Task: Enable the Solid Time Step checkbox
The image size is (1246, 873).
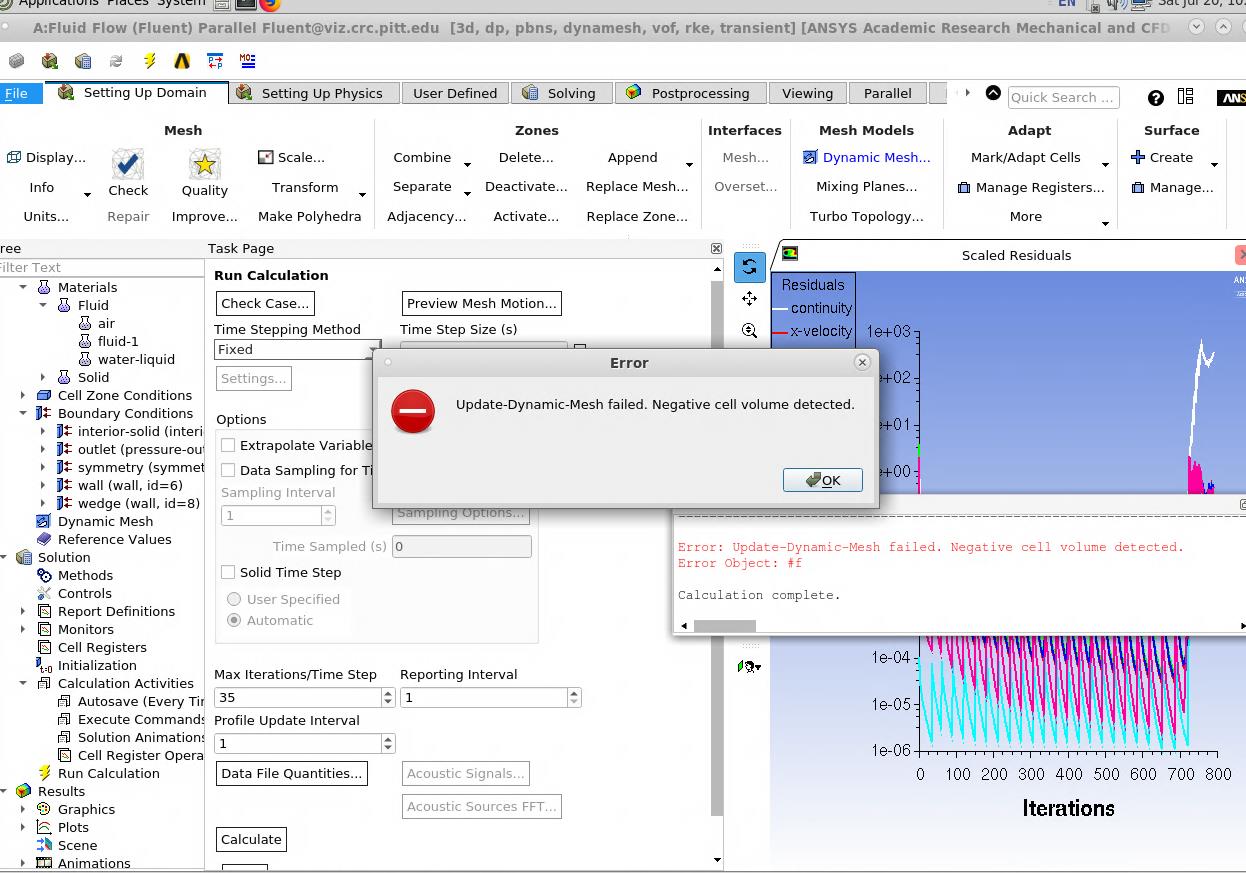Action: coord(228,572)
